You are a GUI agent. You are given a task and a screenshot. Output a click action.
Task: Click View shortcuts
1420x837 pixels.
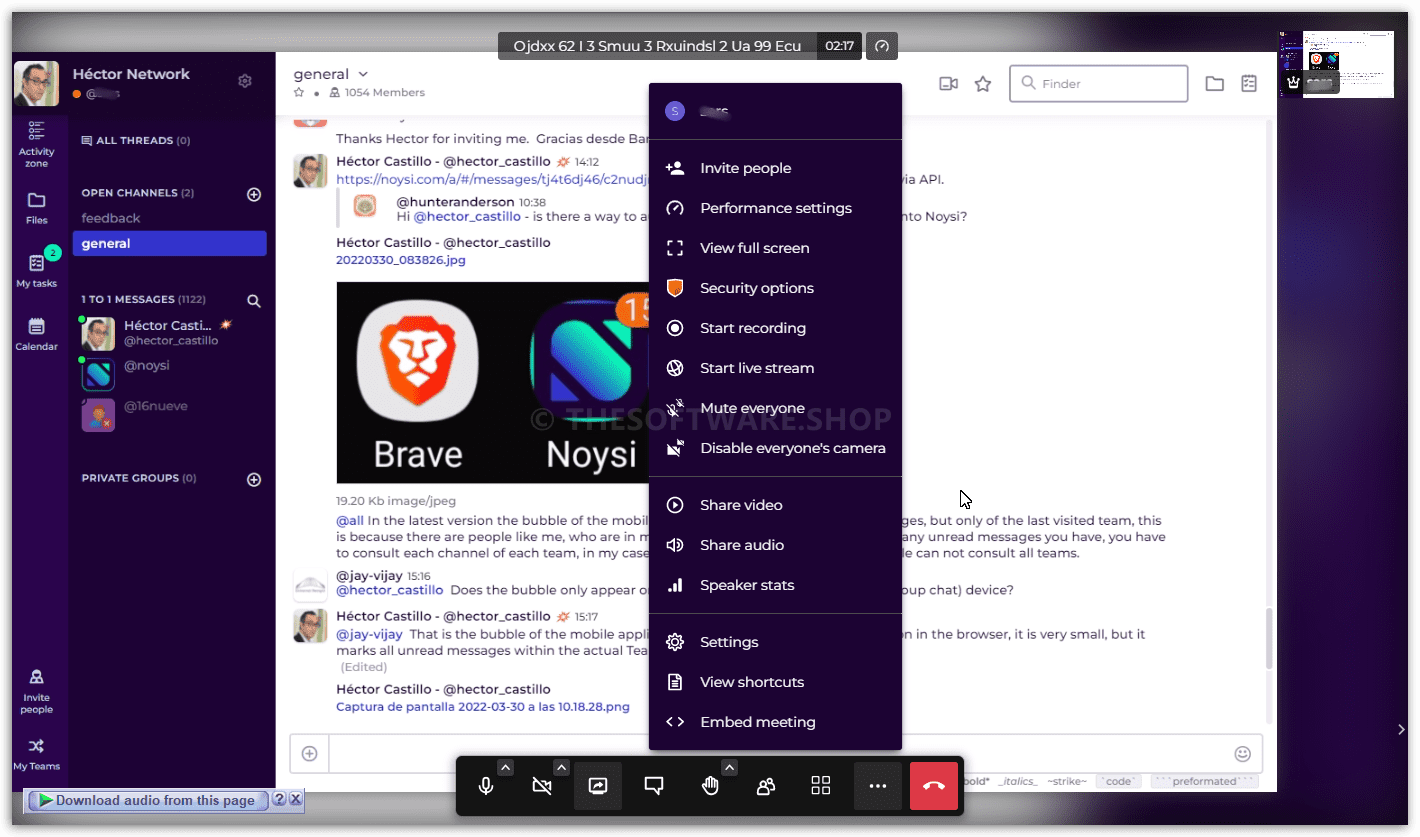coord(775,682)
